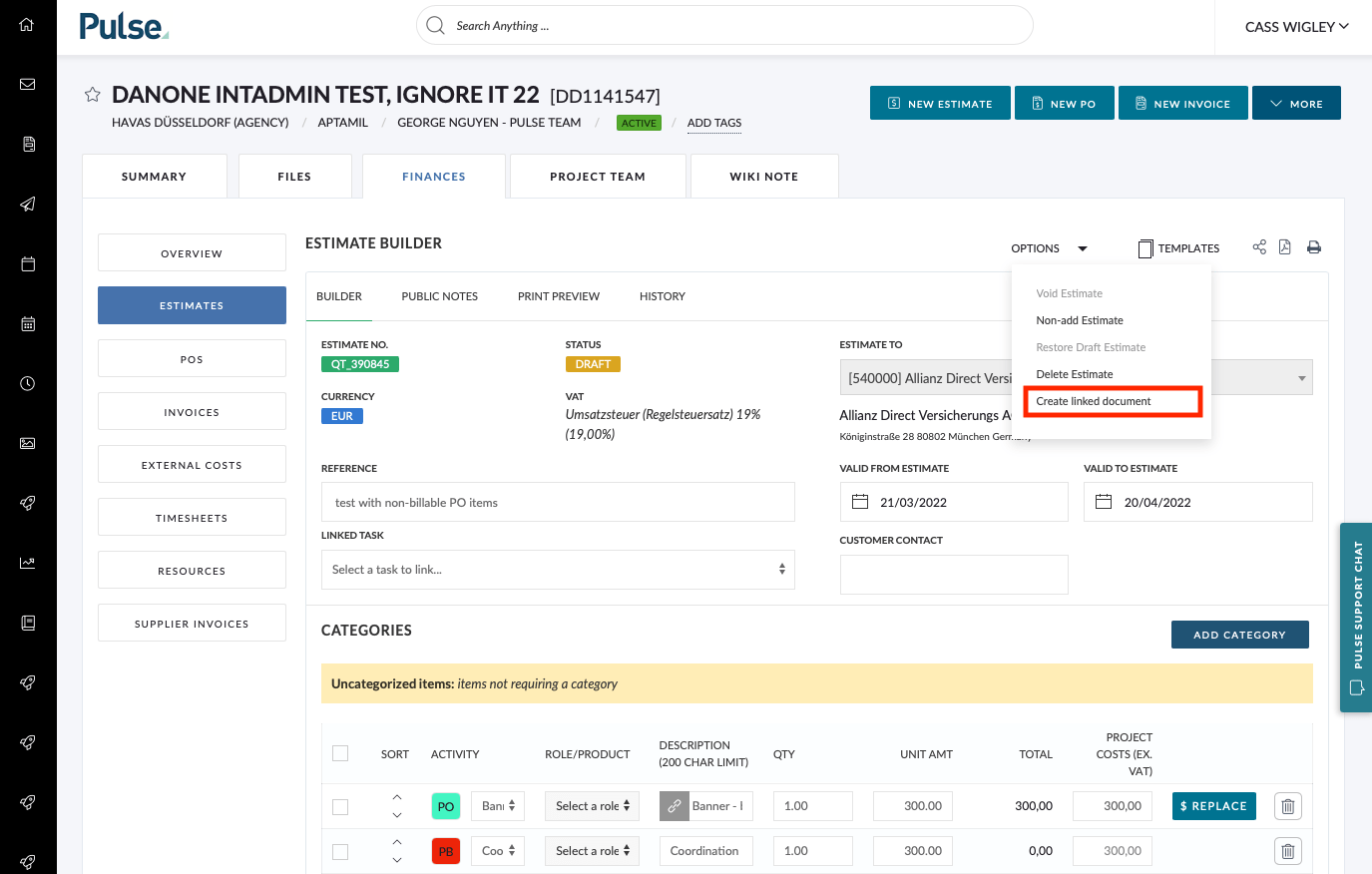The image size is (1372, 874).
Task: Click the link icon beside Banner description
Action: pyautogui.click(x=675, y=806)
